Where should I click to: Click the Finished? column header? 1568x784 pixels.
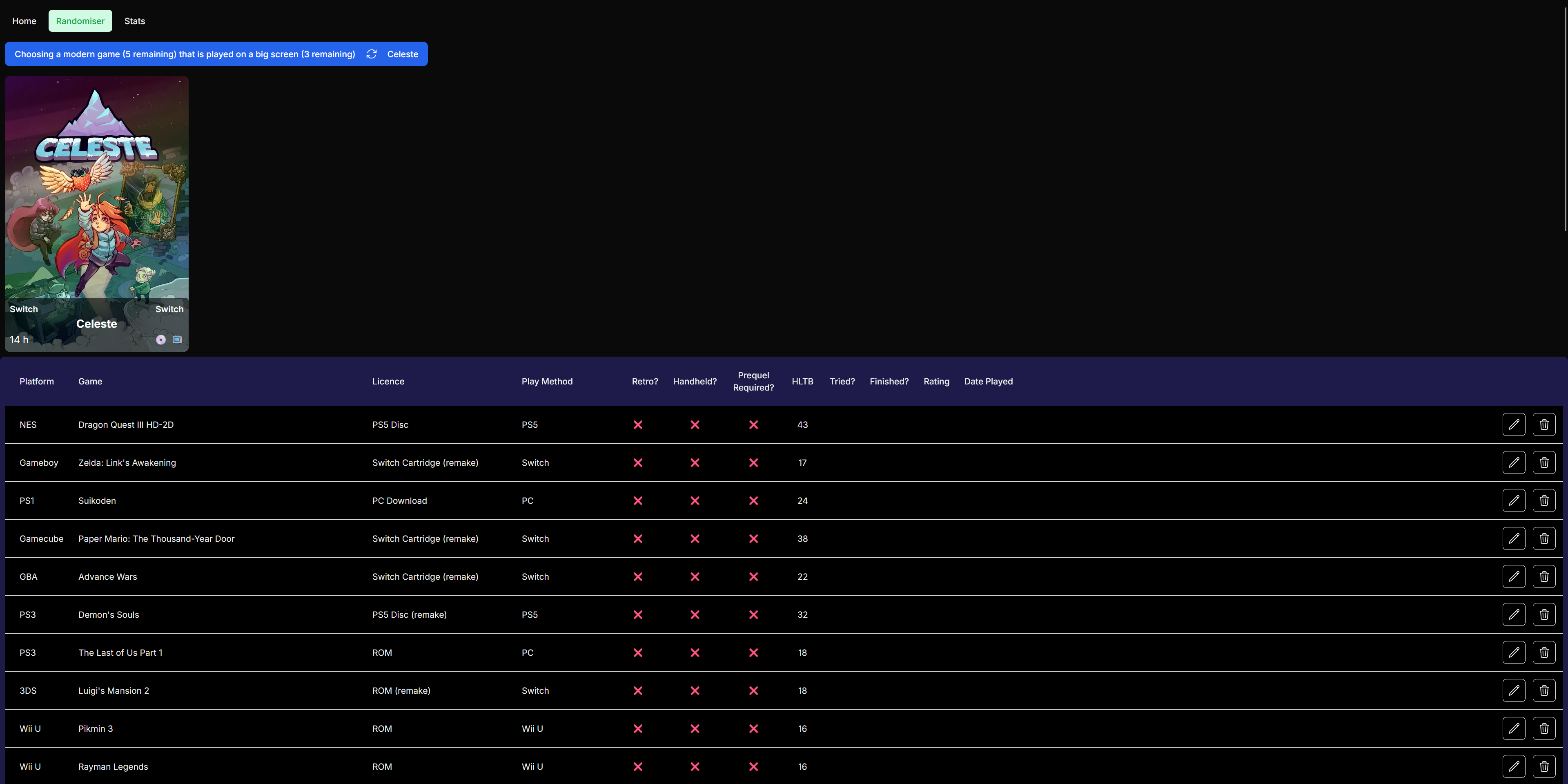[x=889, y=381]
